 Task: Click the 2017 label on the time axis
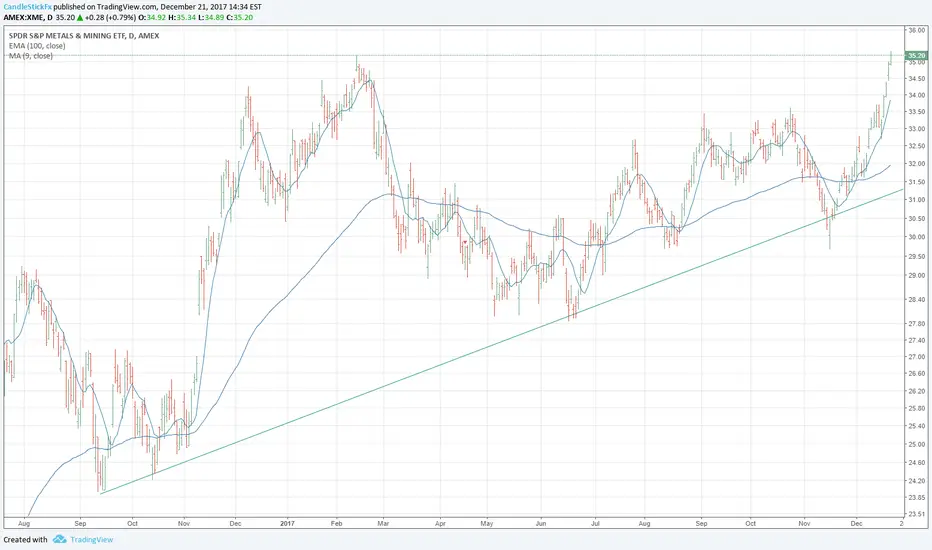pyautogui.click(x=287, y=524)
